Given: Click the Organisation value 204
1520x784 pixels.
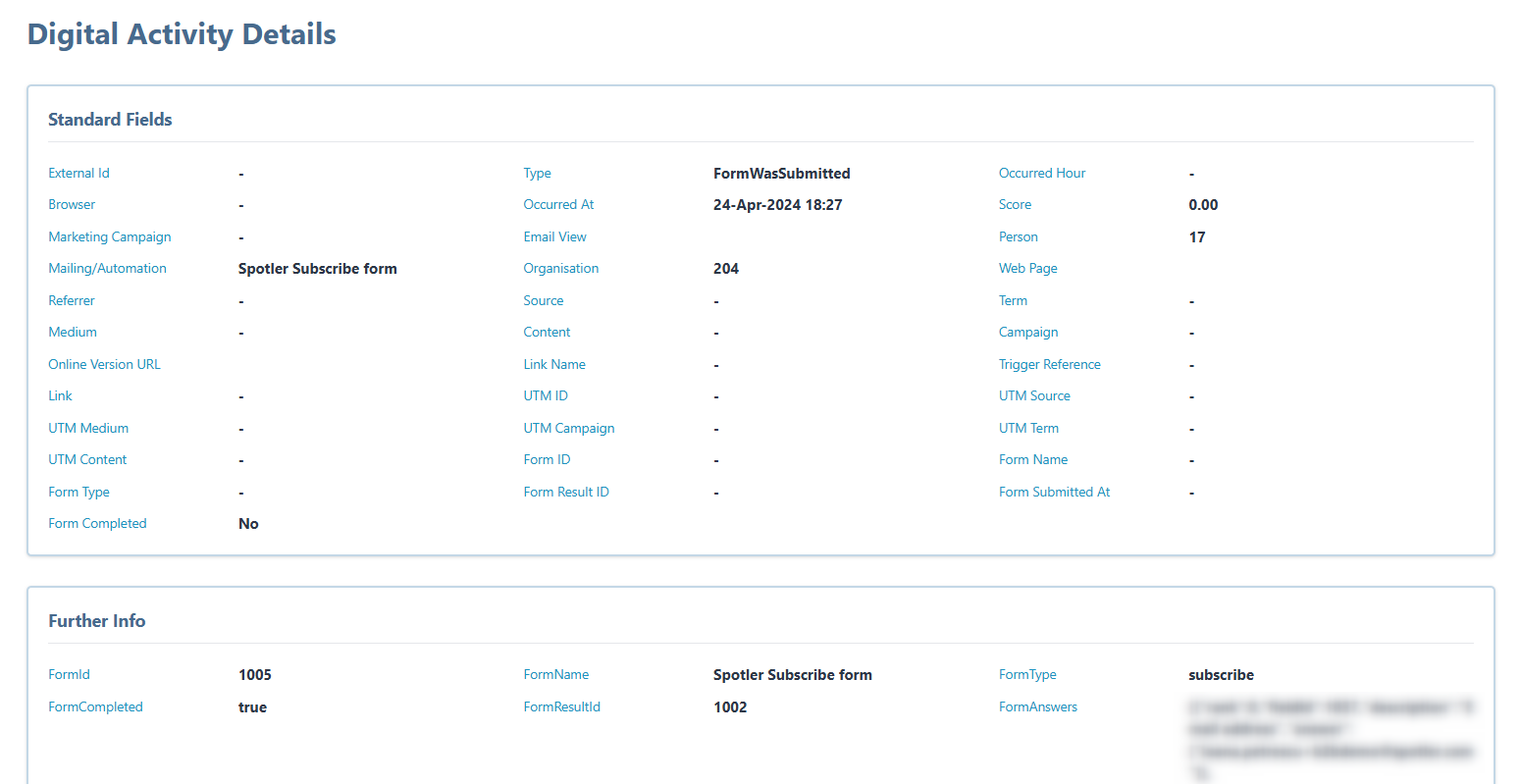Looking at the screenshot, I should tap(725, 269).
